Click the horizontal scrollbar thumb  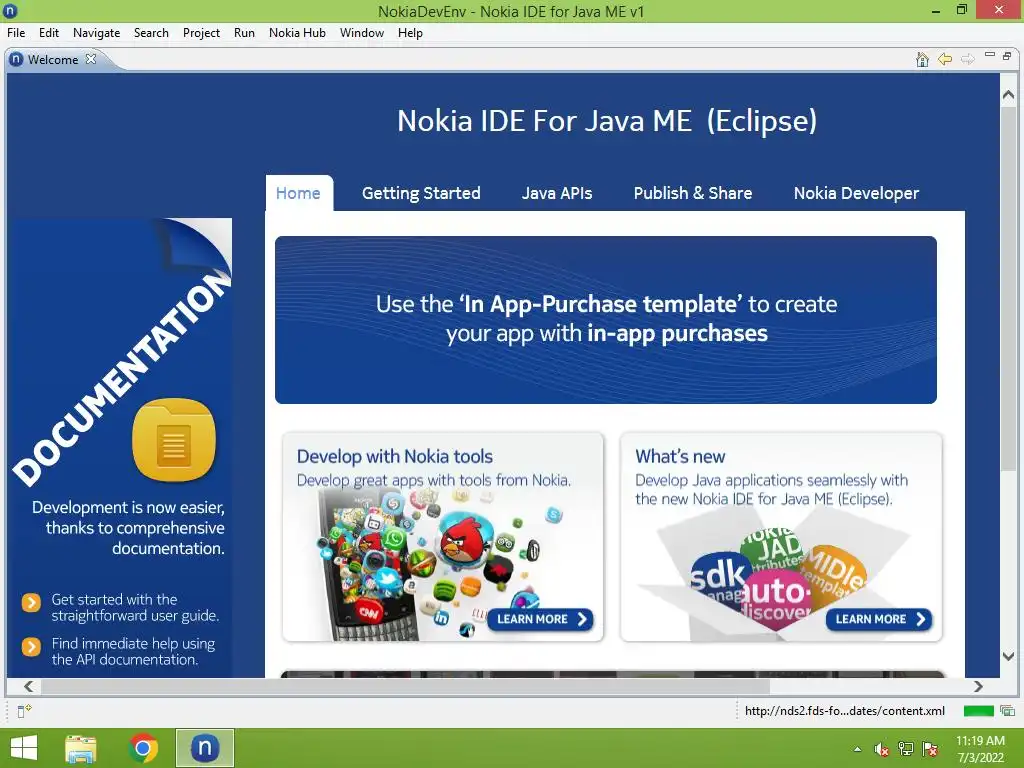[406, 686]
